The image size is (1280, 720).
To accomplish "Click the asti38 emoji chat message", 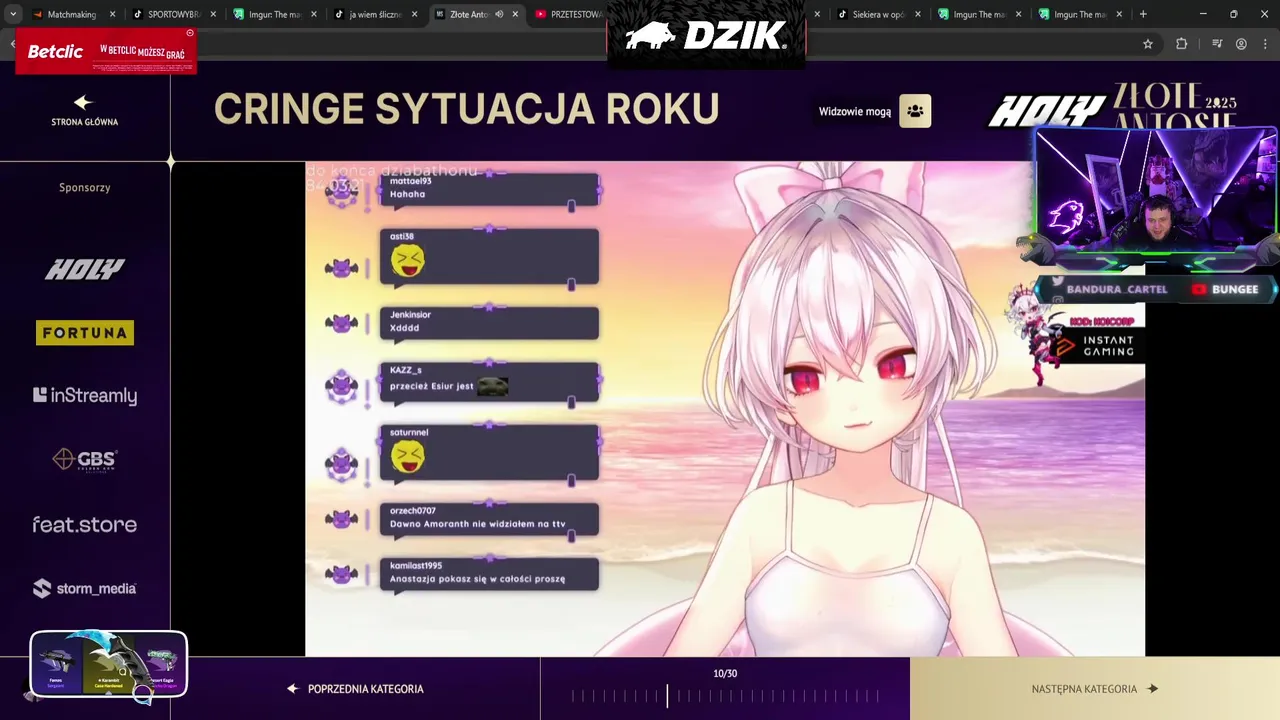I will coord(489,257).
